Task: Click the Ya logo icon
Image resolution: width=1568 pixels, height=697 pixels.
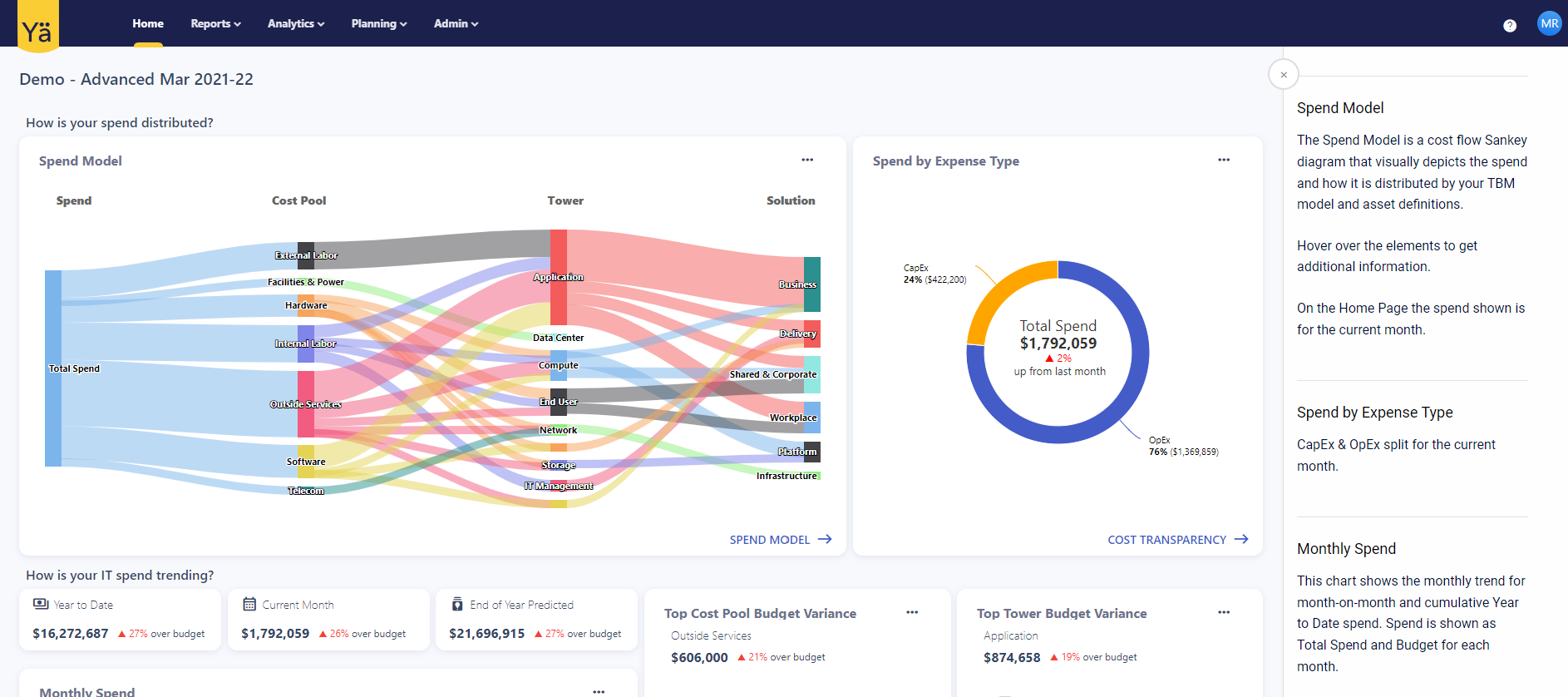Action: click(37, 26)
